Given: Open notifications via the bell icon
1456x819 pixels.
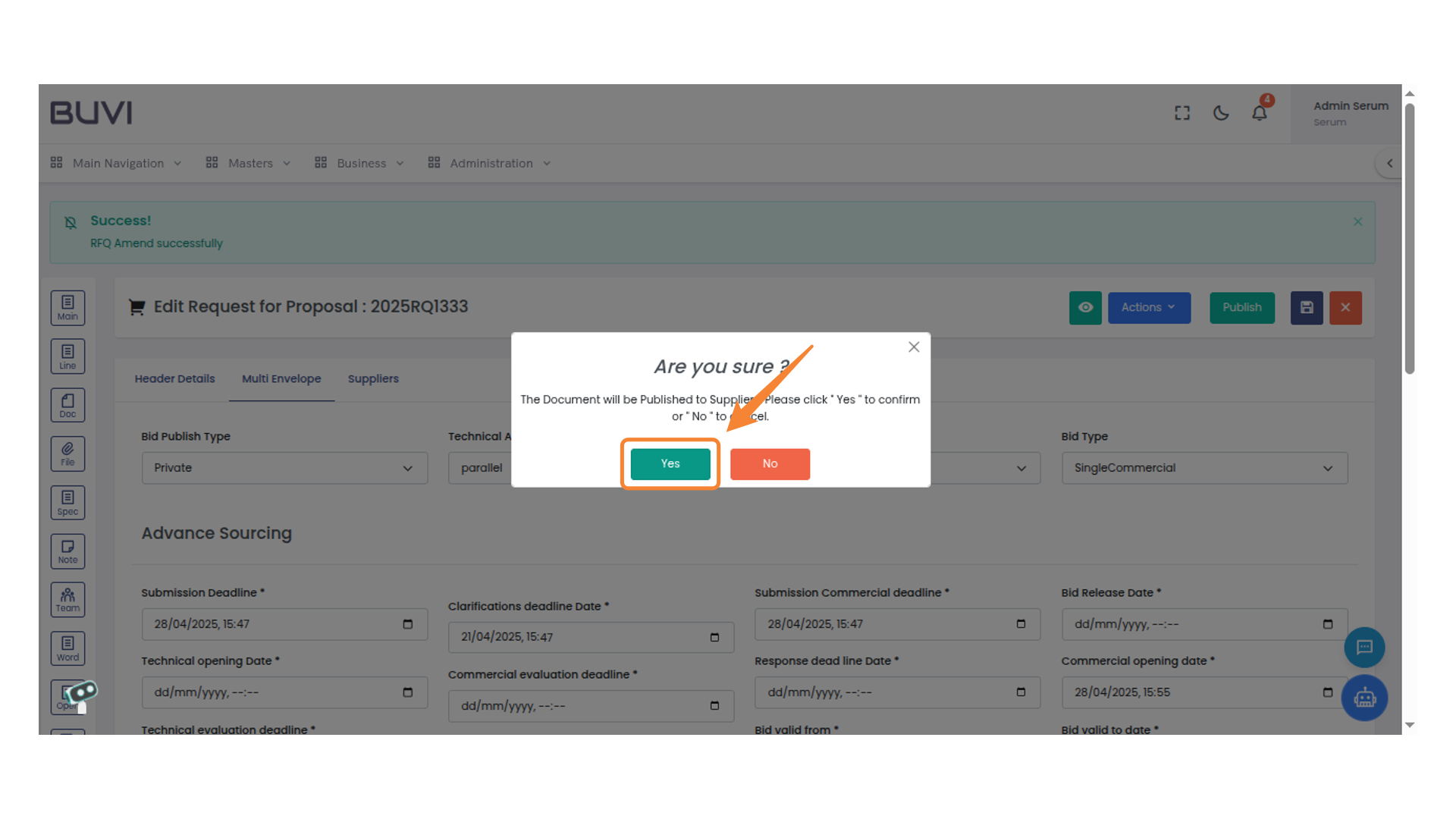Looking at the screenshot, I should pyautogui.click(x=1260, y=112).
